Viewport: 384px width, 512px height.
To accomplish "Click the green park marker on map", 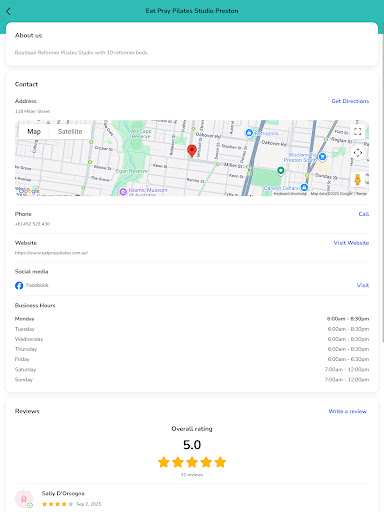I will 281,171.
